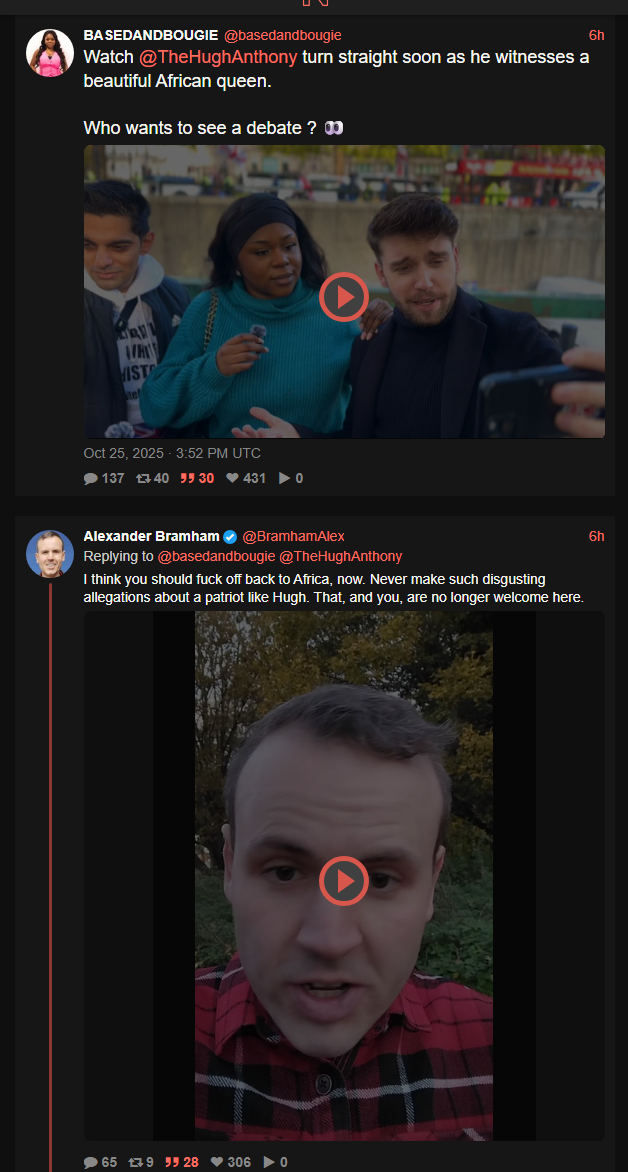The width and height of the screenshot is (628, 1172).
Task: View the 28 quotes on Bramham's reply
Action: 182,1162
